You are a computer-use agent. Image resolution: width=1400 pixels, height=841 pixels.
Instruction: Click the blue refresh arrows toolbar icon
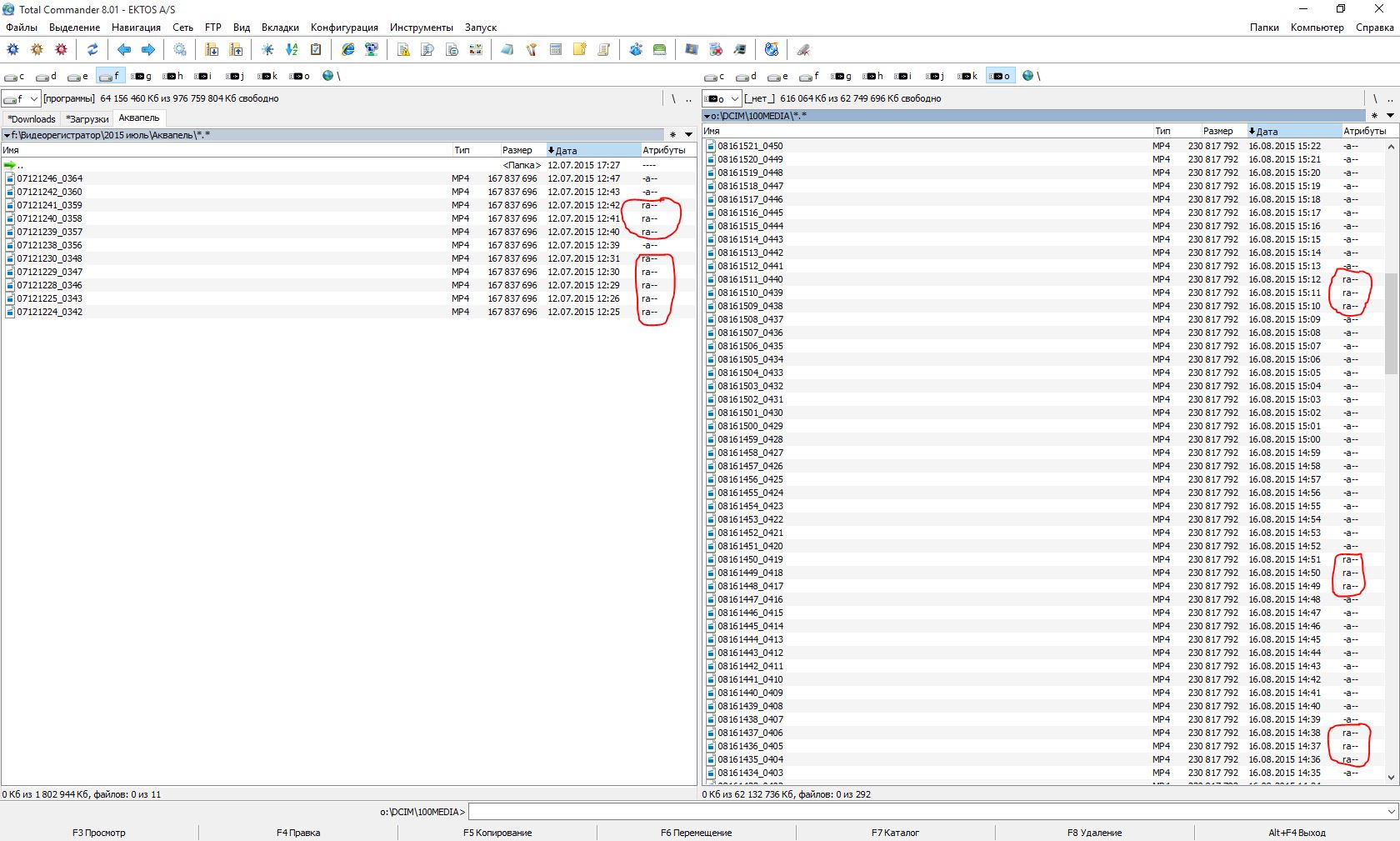(92, 50)
